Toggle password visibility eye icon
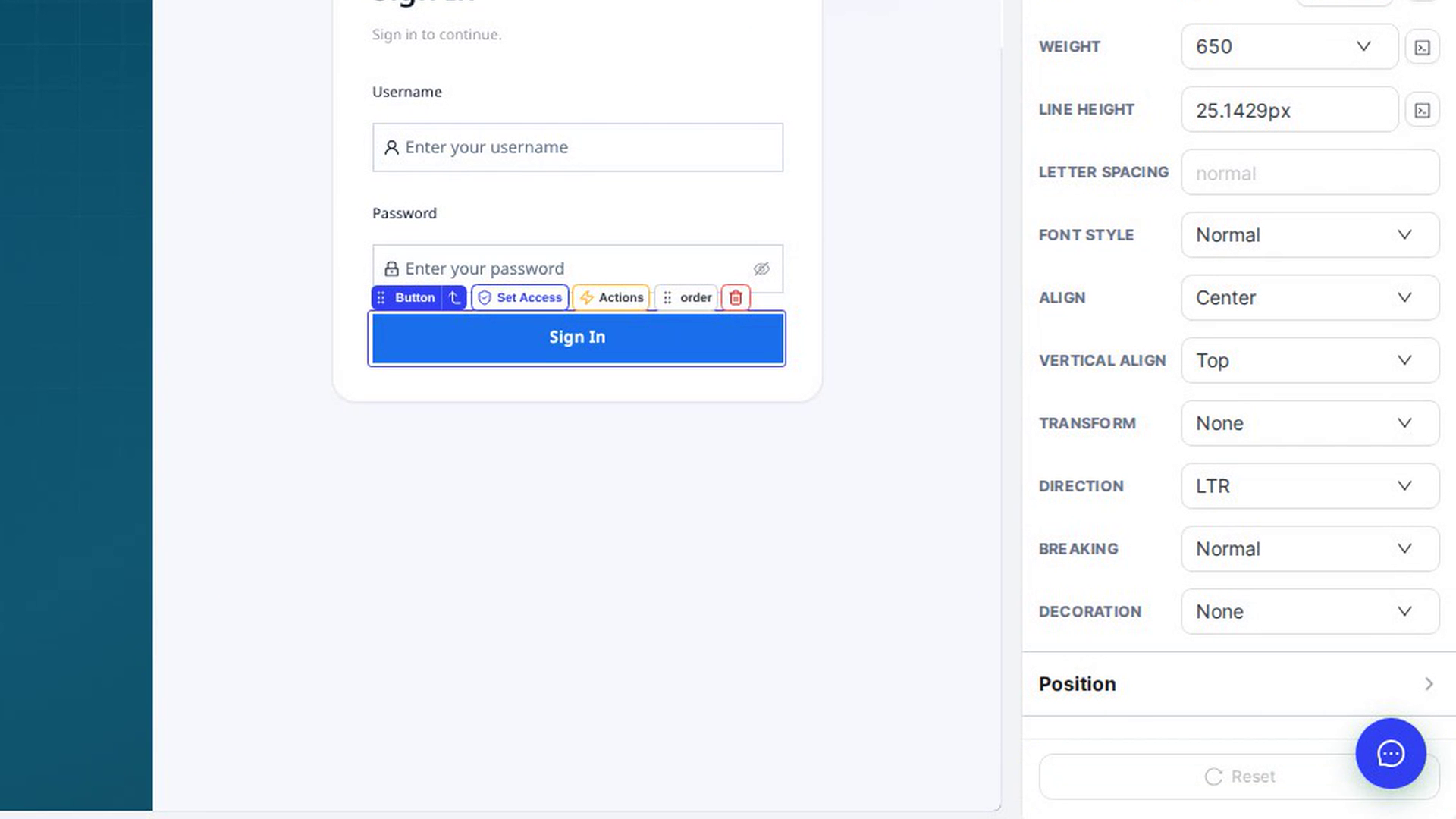Screen dimensions: 1456x819 [761, 268]
